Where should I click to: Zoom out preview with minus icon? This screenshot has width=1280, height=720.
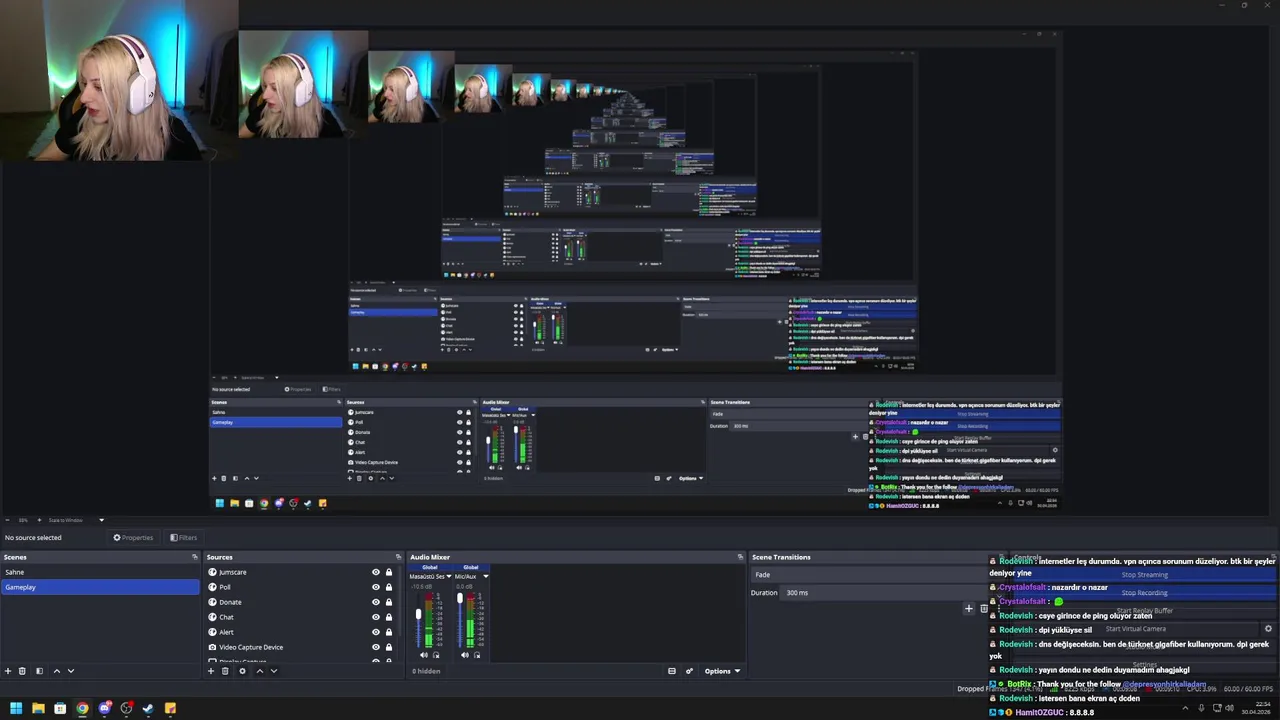6,520
